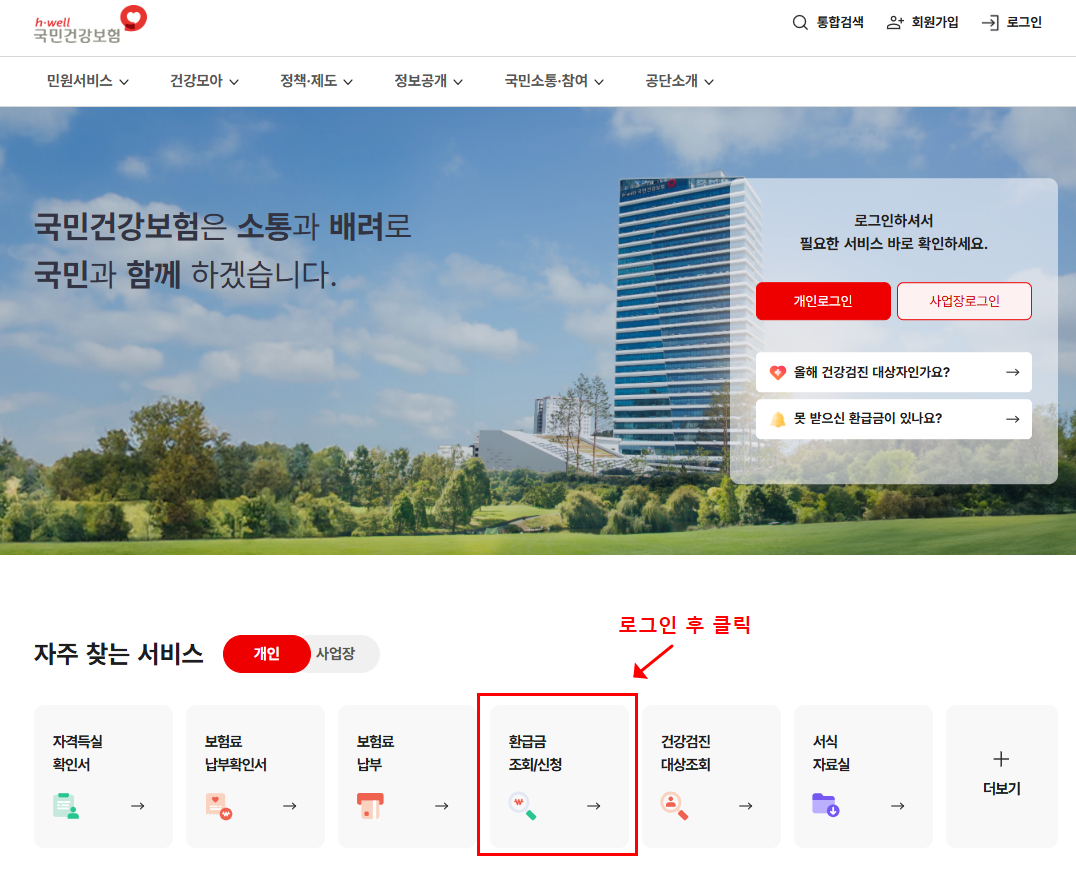Open the 정책·제도 menu label
The height and width of the screenshot is (877, 1076).
coord(308,81)
